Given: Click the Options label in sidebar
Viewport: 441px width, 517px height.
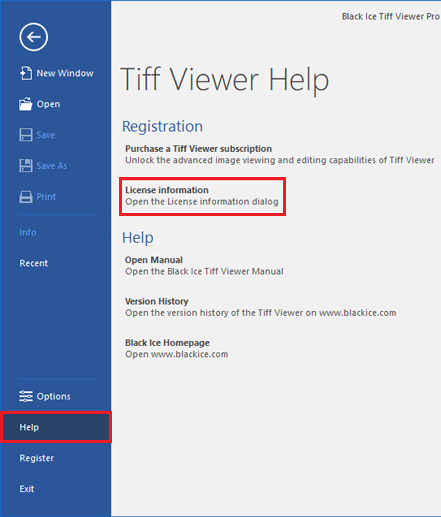Looking at the screenshot, I should [x=53, y=396].
